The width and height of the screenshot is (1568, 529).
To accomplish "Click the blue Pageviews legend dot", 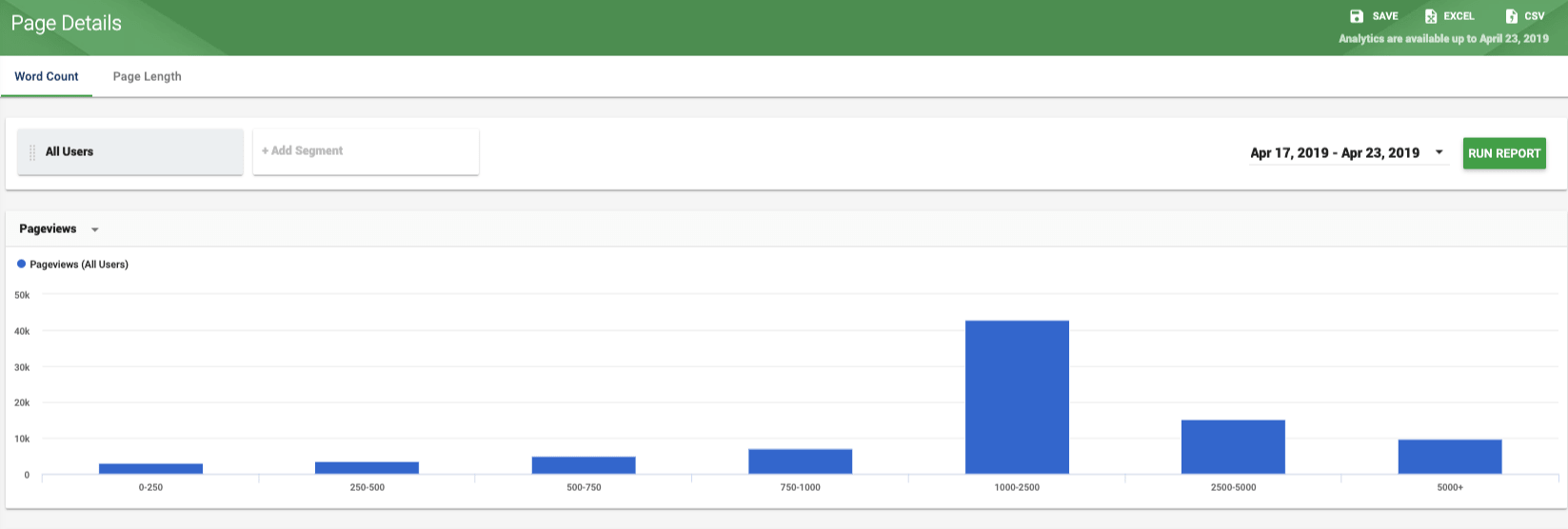I will pos(22,264).
